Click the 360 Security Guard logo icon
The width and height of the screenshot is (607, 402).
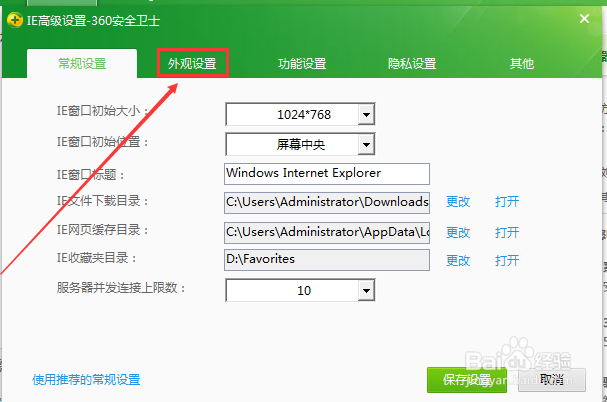click(x=15, y=20)
